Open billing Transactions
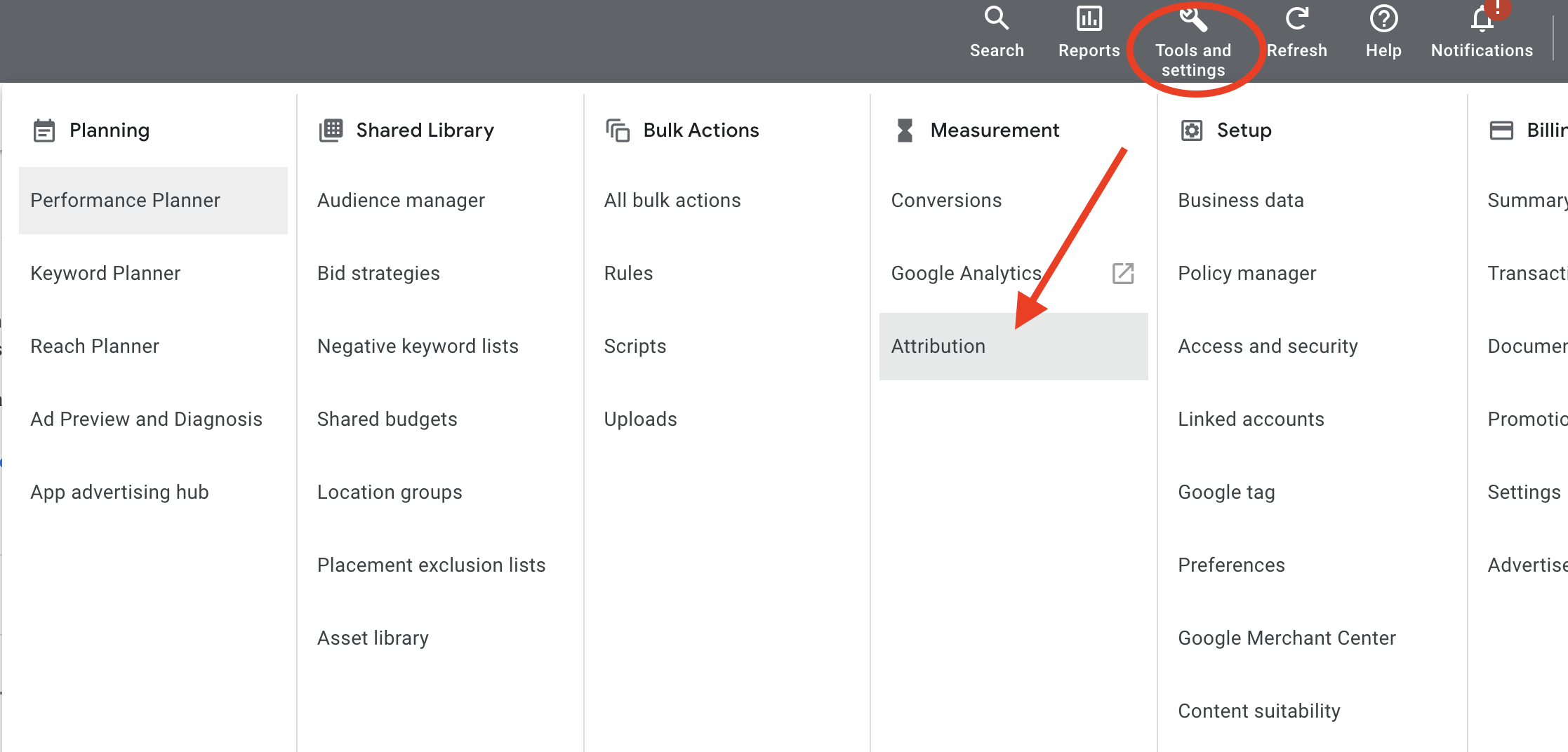The height and width of the screenshot is (752, 1568). point(1527,274)
